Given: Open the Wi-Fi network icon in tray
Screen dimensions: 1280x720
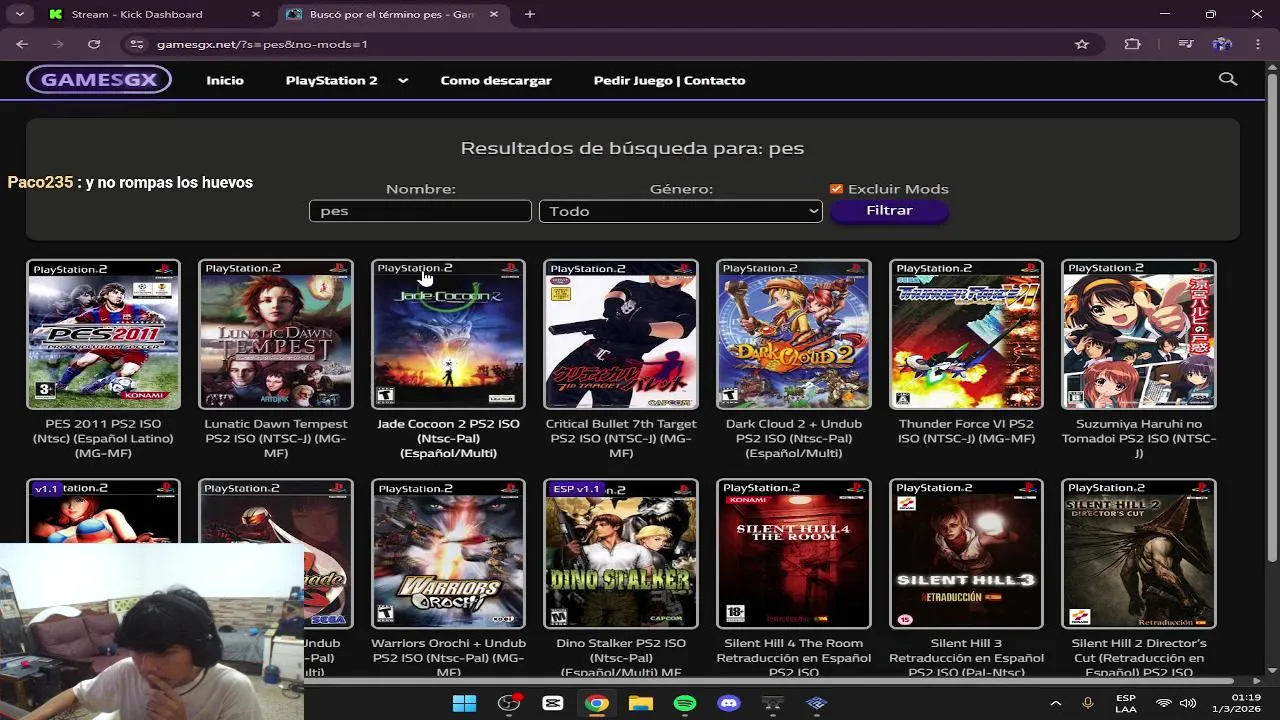Looking at the screenshot, I should click(x=1163, y=704).
